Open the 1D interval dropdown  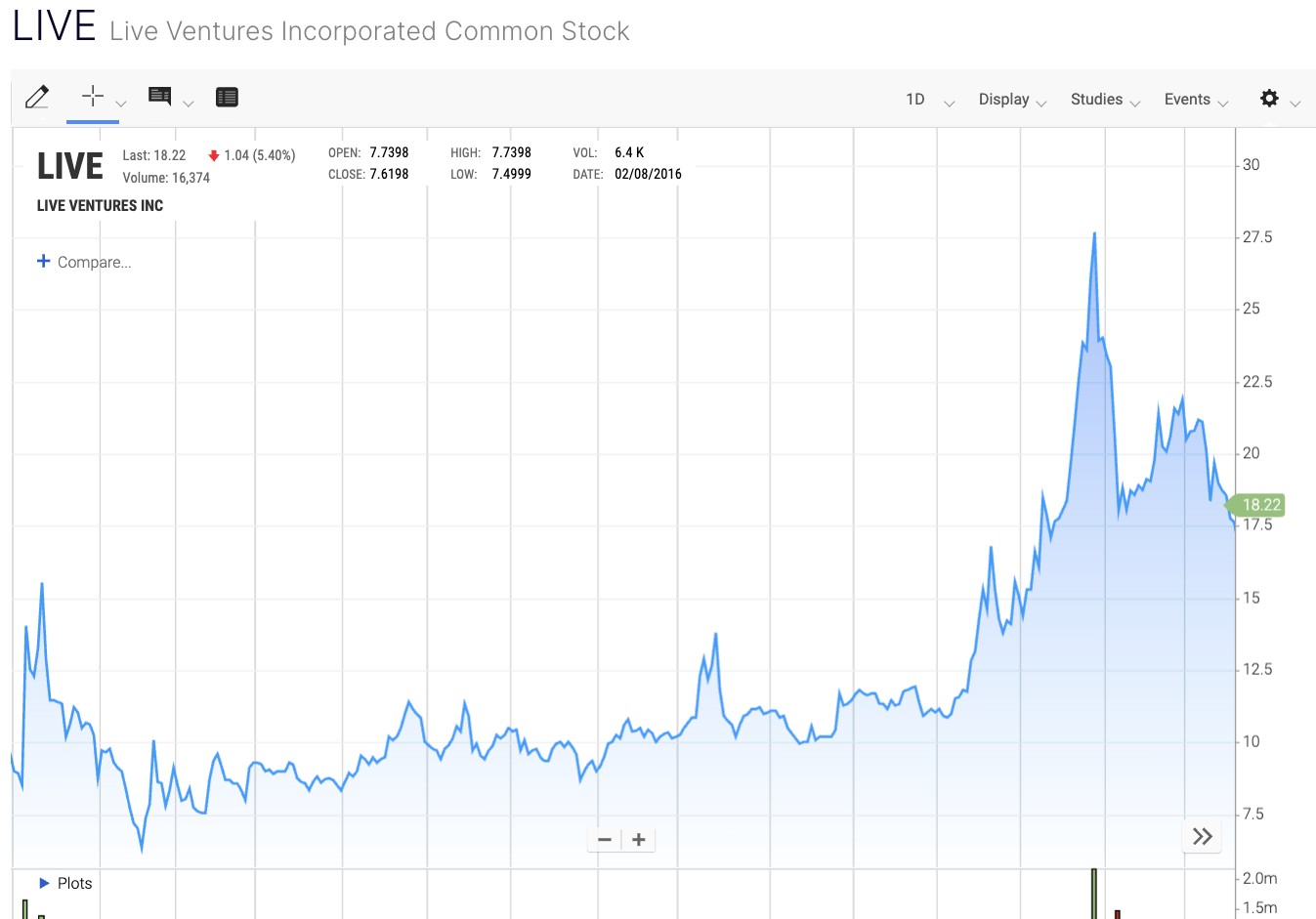pos(929,100)
